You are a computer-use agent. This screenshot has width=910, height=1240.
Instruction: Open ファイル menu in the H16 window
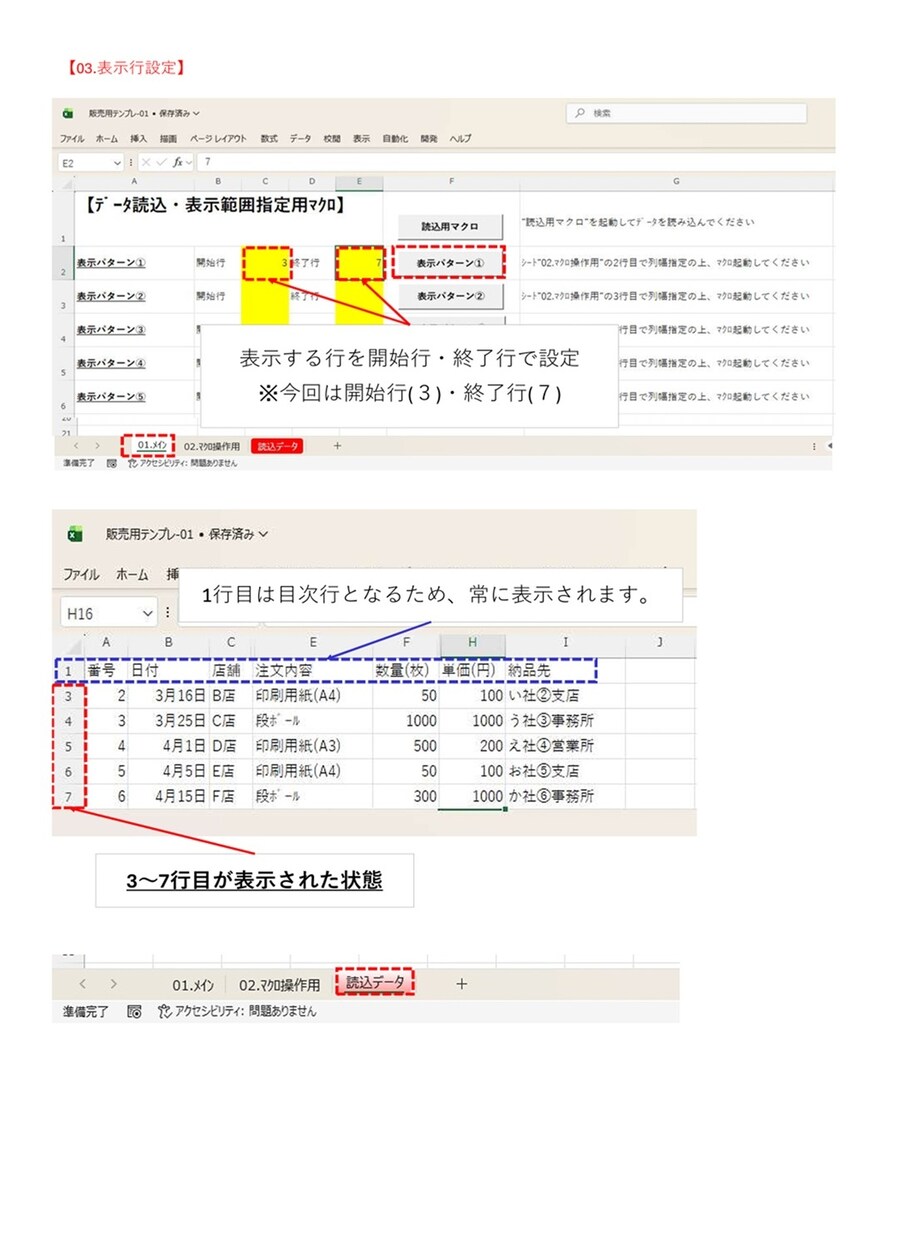pos(81,575)
